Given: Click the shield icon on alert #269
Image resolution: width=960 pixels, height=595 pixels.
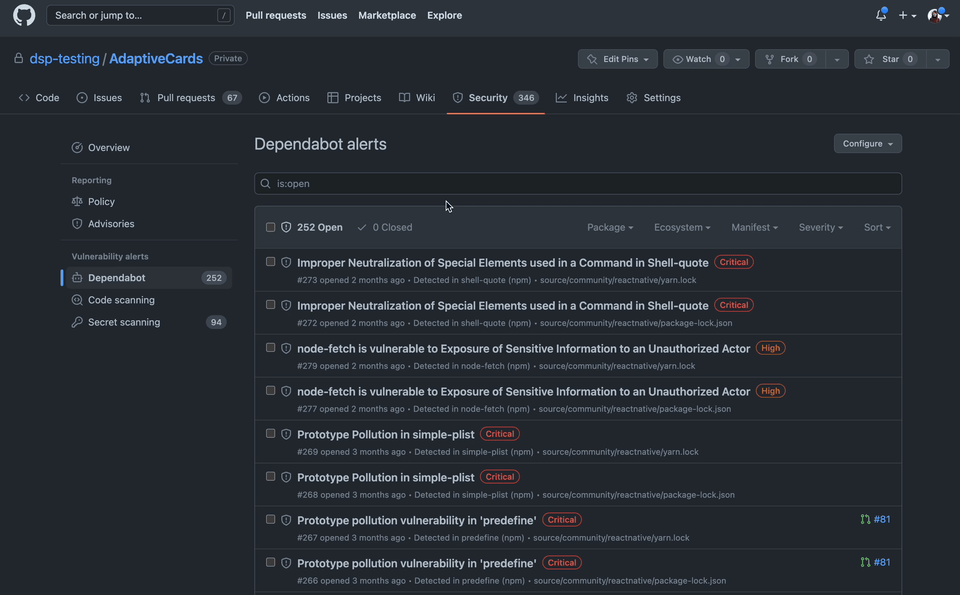Looking at the screenshot, I should point(286,434).
